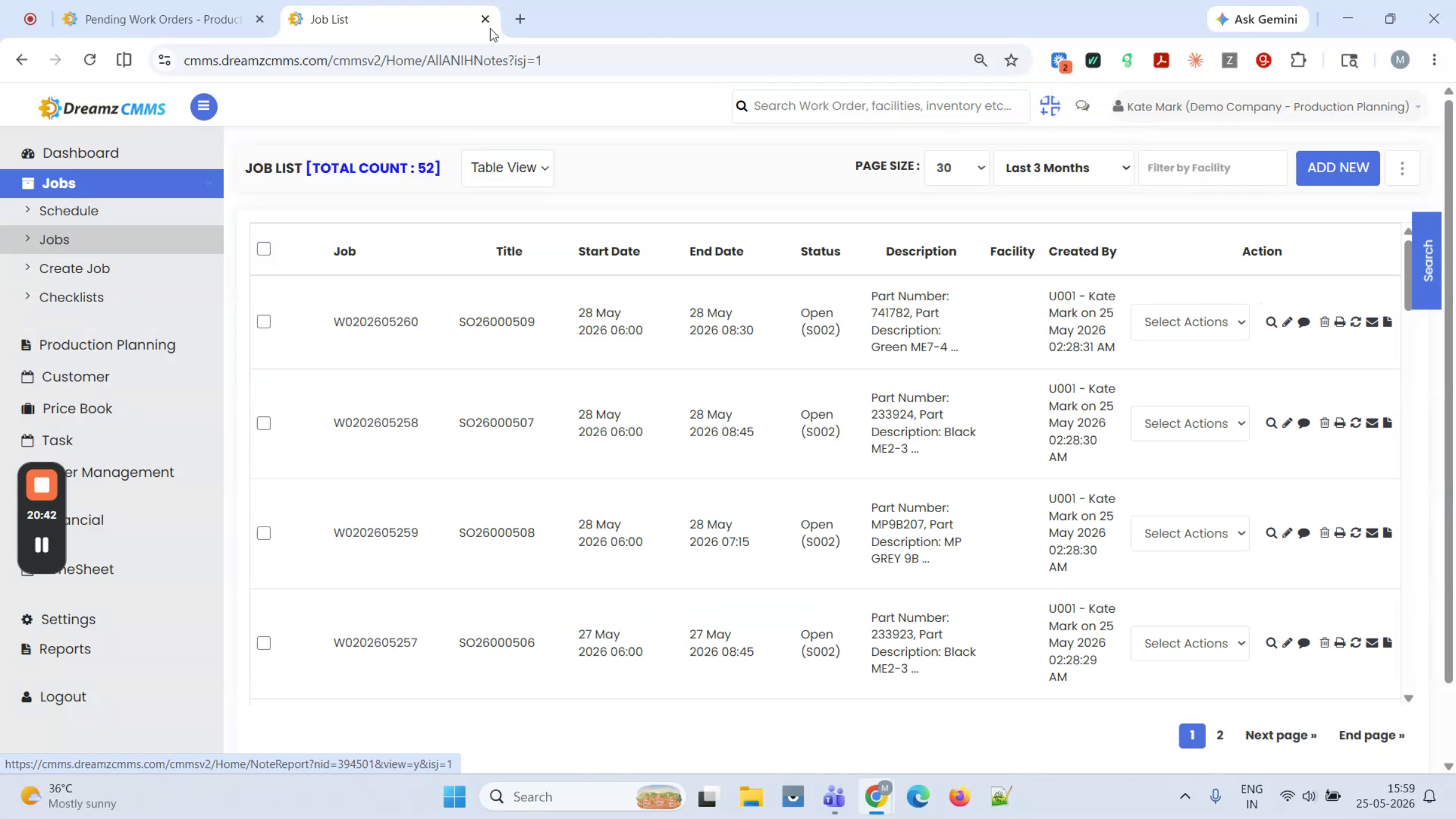
Task: Stop the screen recording with the orange button
Action: pos(42,485)
